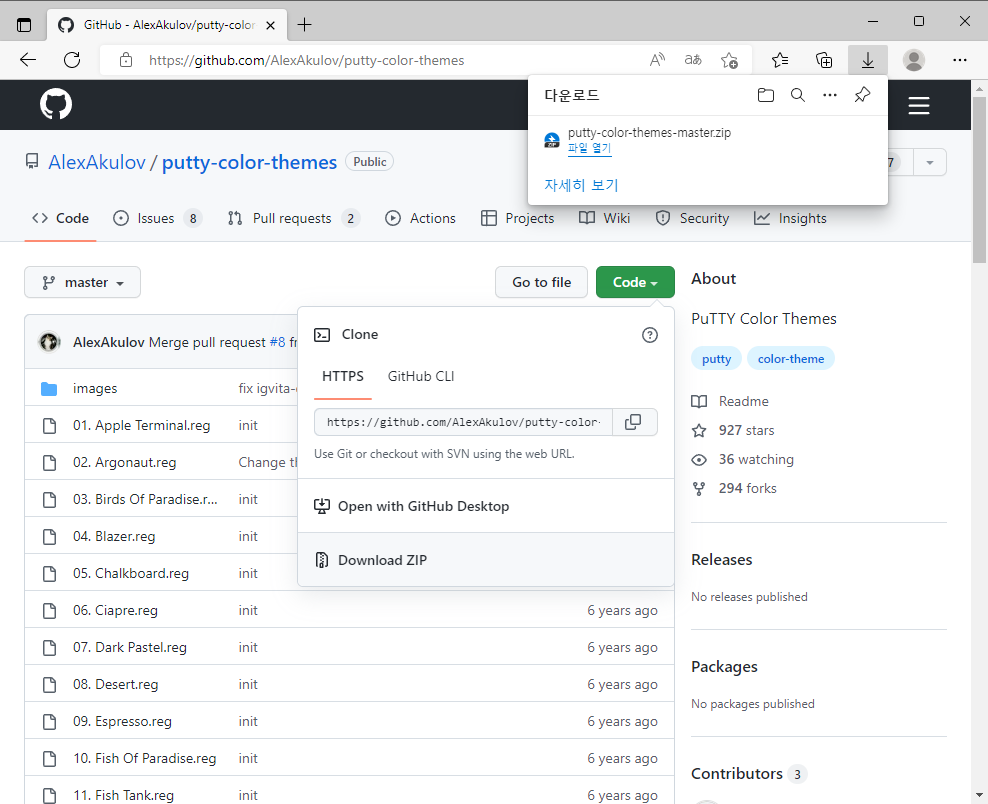The width and height of the screenshot is (988, 804).
Task: Search downloads using the magnifier icon
Action: click(x=798, y=95)
